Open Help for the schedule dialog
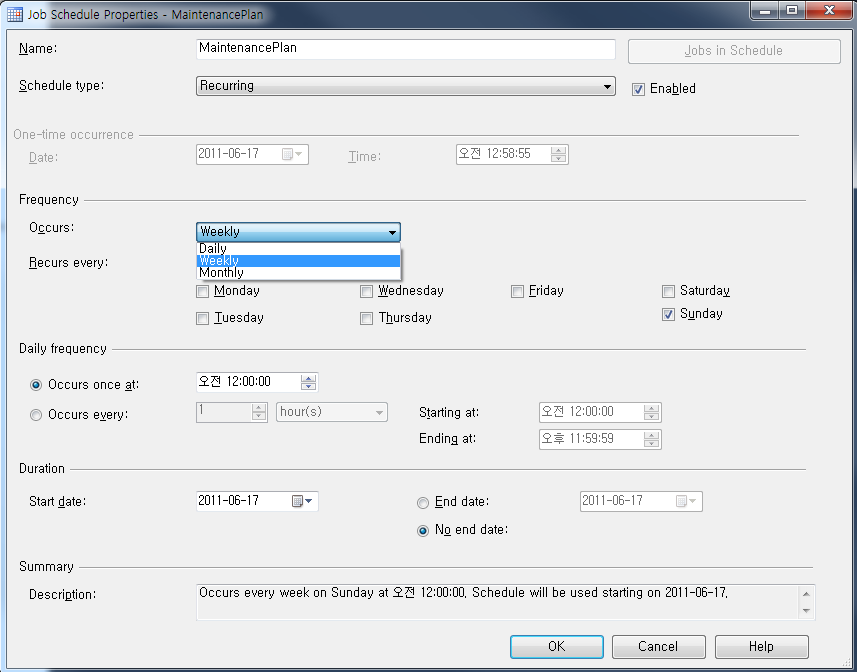The height and width of the screenshot is (672, 857). pos(761,647)
